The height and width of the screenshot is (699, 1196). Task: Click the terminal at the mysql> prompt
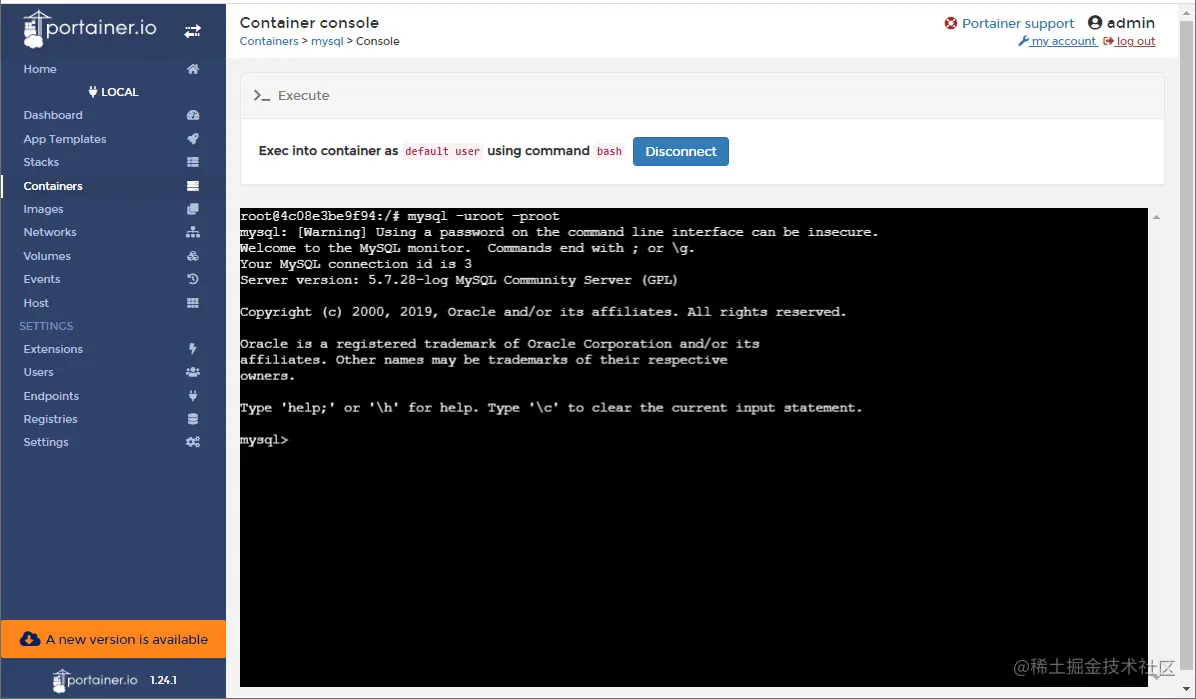(x=264, y=440)
